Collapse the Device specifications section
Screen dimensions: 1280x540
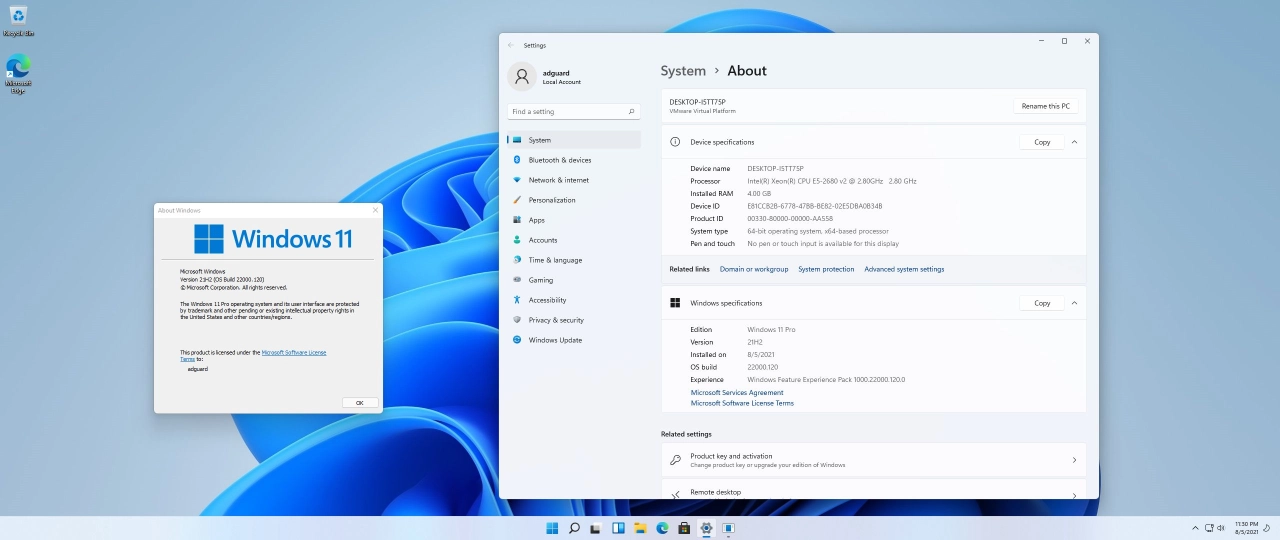click(1074, 142)
